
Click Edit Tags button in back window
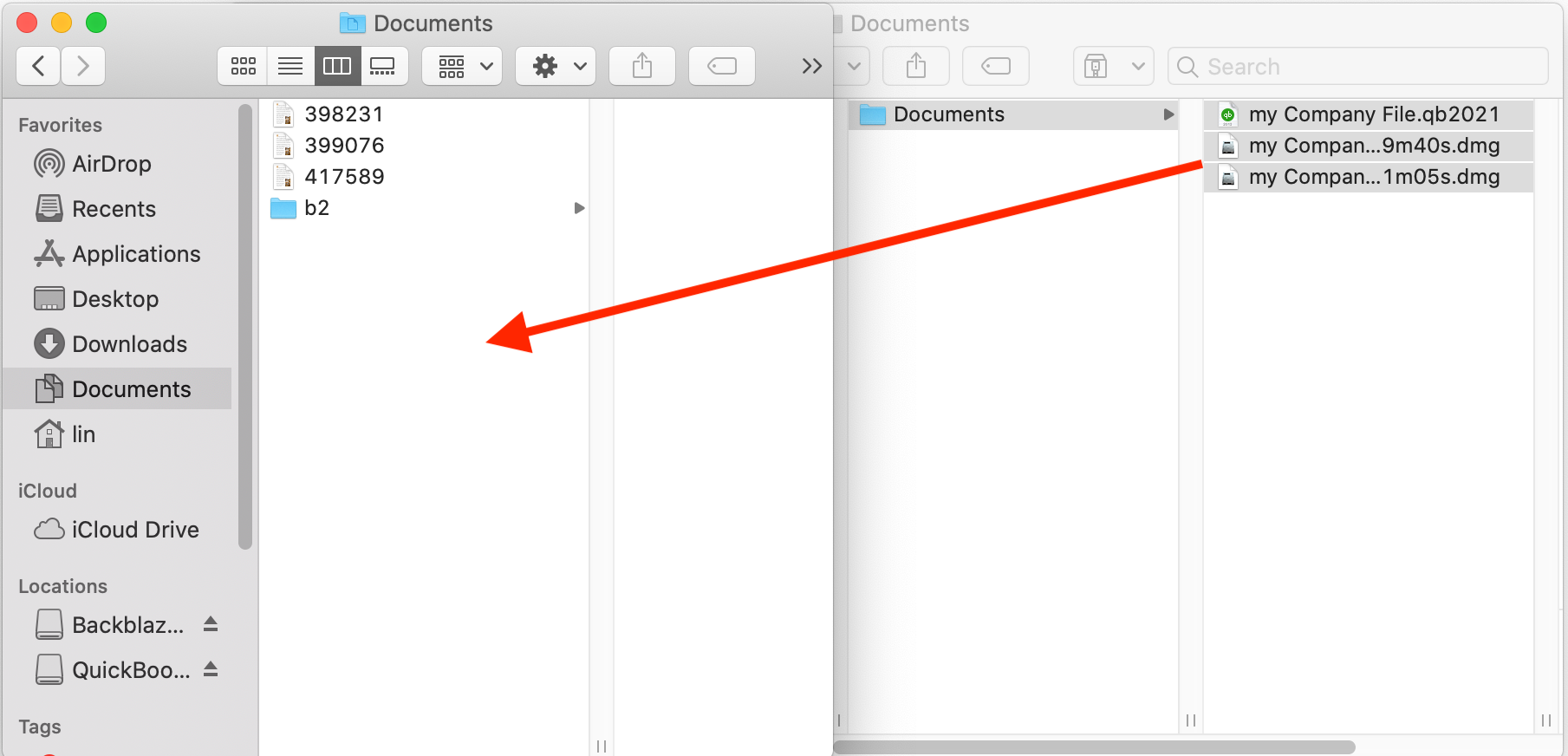point(996,66)
